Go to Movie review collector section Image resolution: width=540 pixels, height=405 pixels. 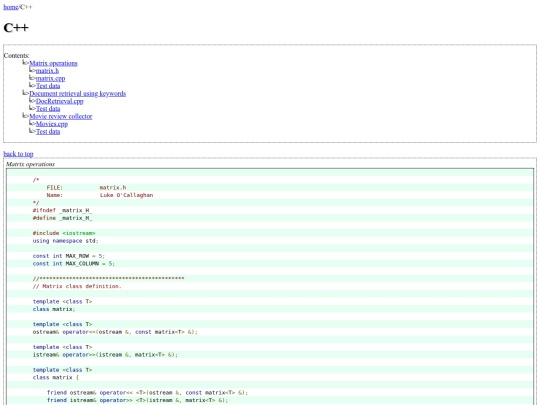61,116
